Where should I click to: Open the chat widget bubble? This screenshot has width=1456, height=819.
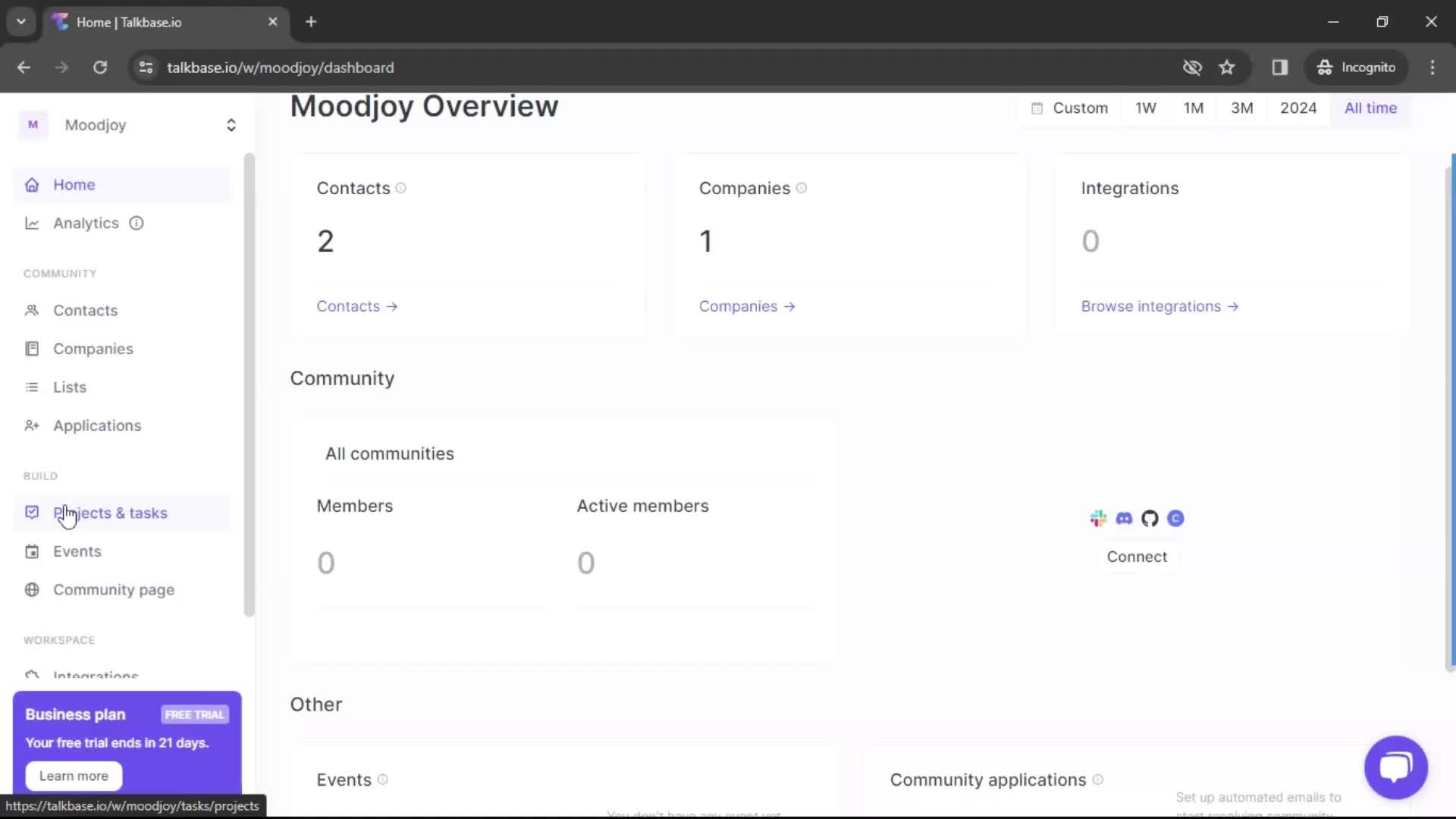click(x=1395, y=767)
